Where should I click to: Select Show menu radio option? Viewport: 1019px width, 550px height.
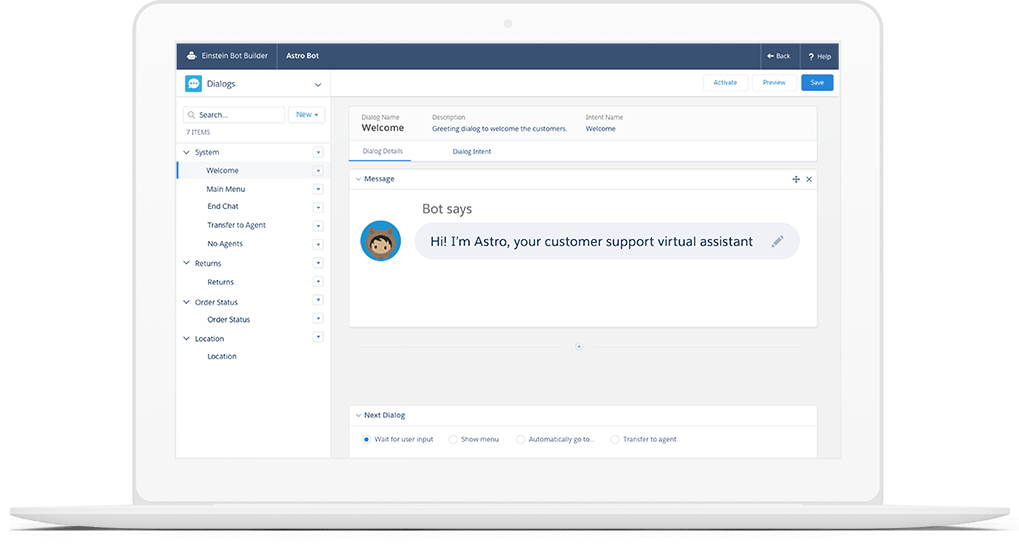(x=453, y=439)
